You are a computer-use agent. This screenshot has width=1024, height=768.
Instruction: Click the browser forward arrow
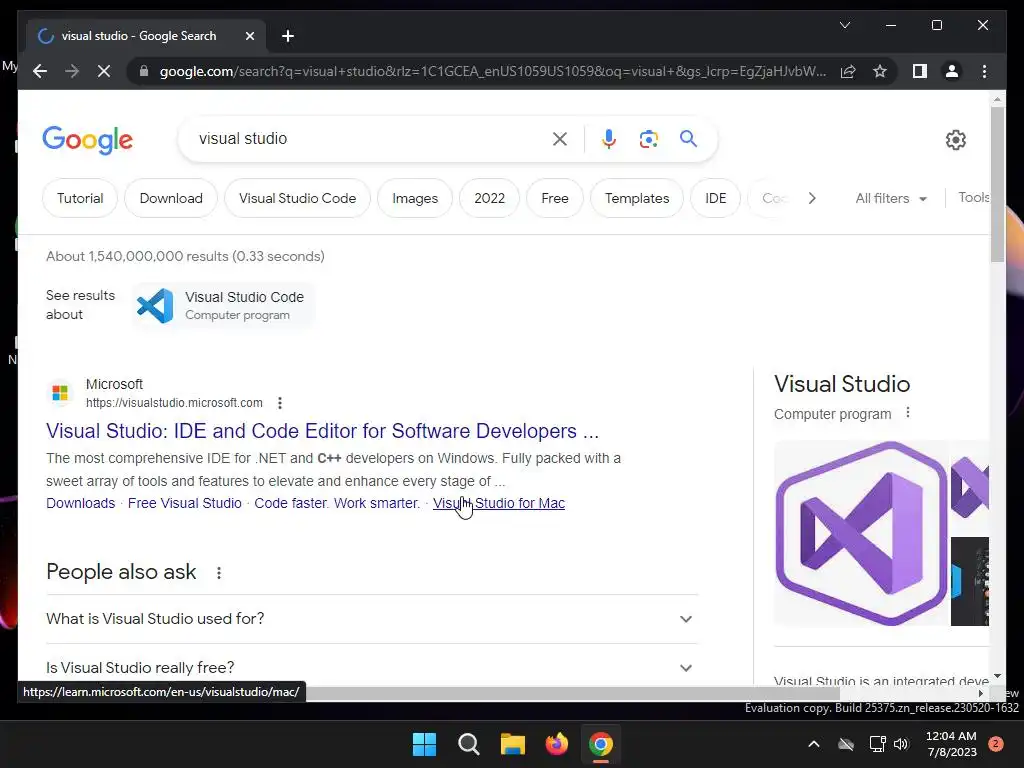point(72,71)
